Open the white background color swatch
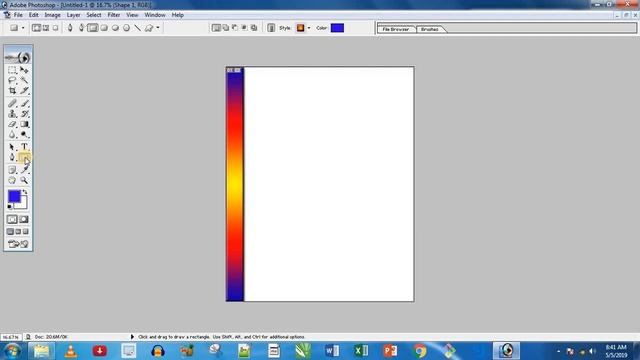This screenshot has width=640, height=360. click(23, 205)
